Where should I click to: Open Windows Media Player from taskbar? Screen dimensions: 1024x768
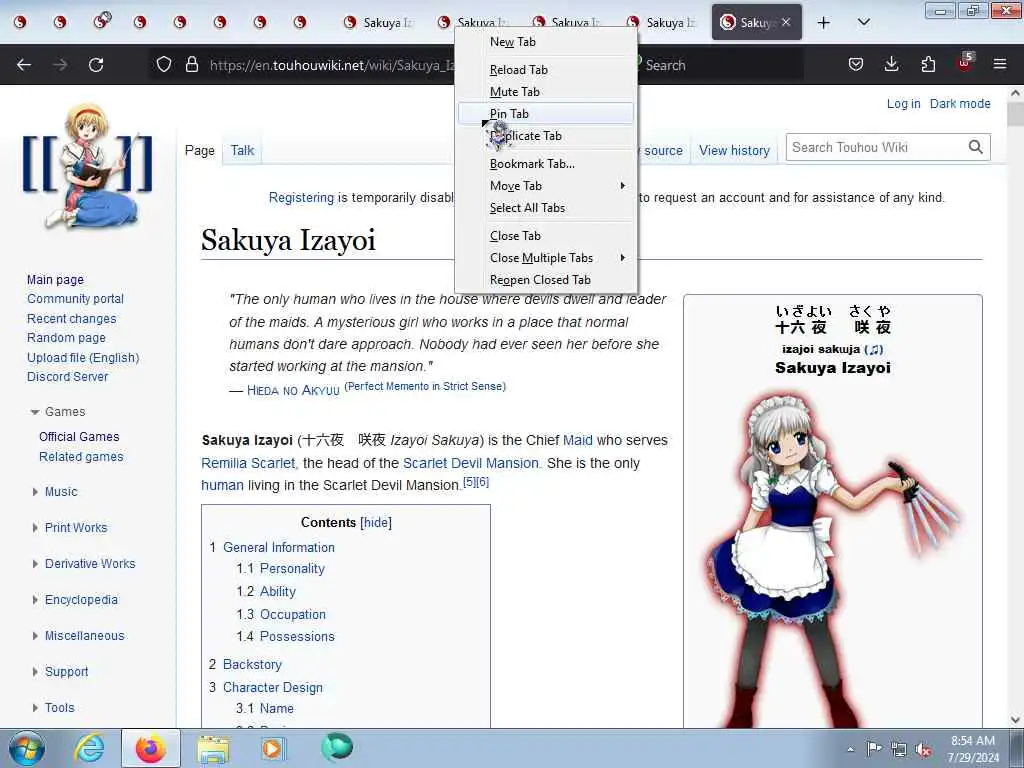(x=272, y=748)
